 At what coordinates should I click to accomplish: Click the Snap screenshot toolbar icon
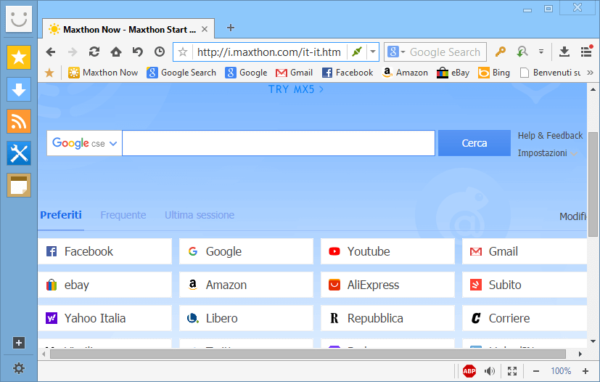pos(522,52)
